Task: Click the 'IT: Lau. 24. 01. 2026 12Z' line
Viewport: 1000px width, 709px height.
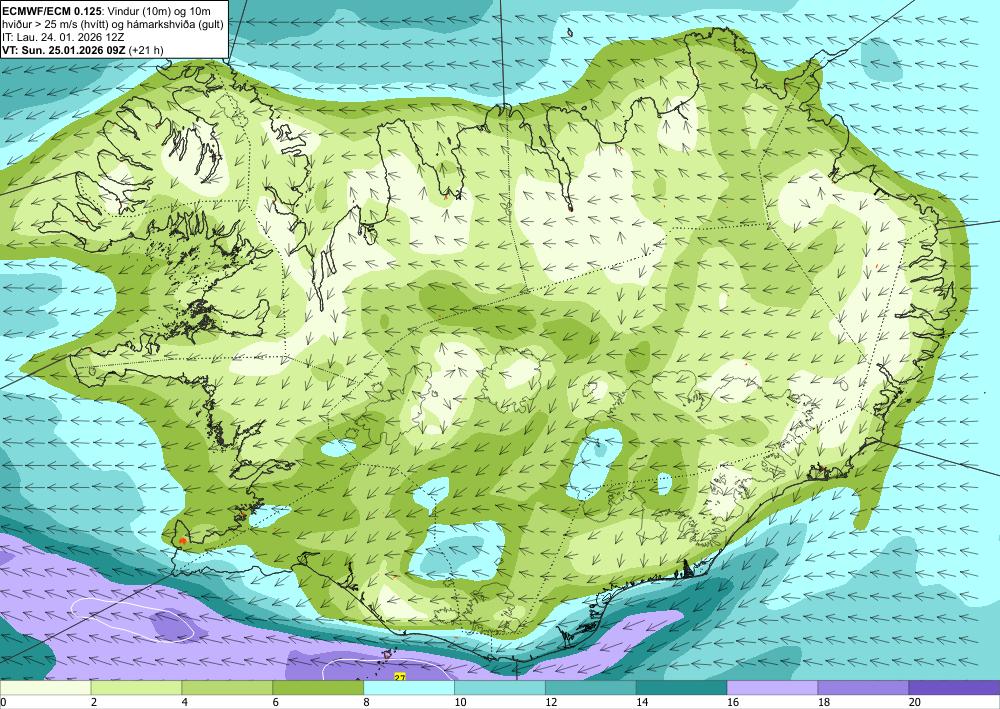Action: tap(63, 37)
